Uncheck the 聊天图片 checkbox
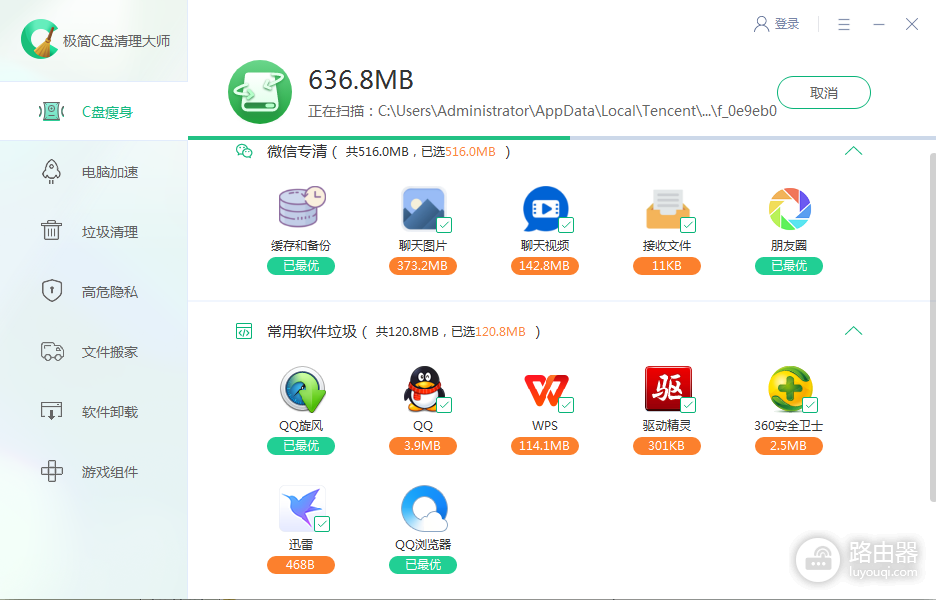936x600 pixels. tap(444, 225)
